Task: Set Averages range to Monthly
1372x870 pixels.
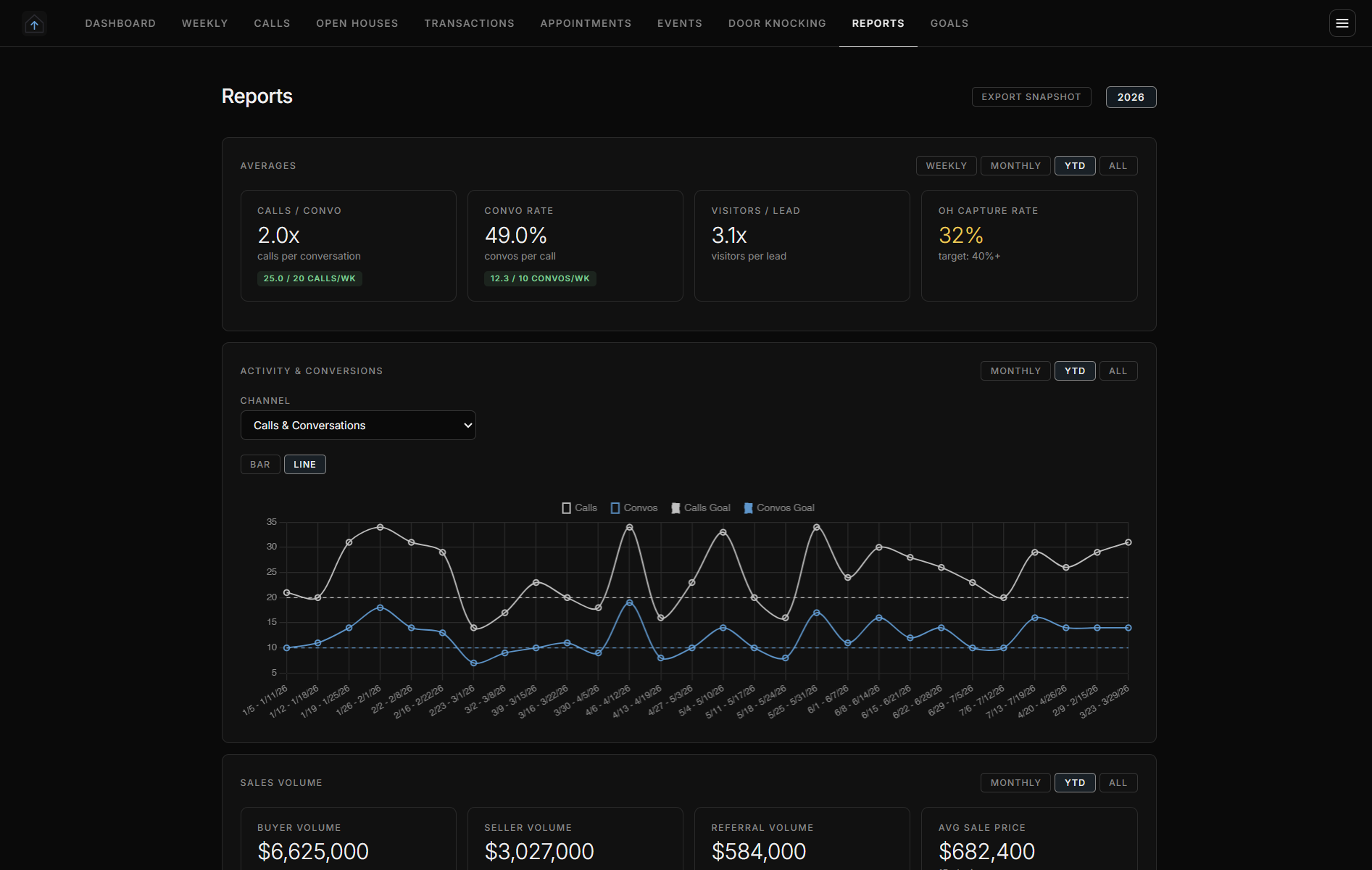Action: [1015, 166]
